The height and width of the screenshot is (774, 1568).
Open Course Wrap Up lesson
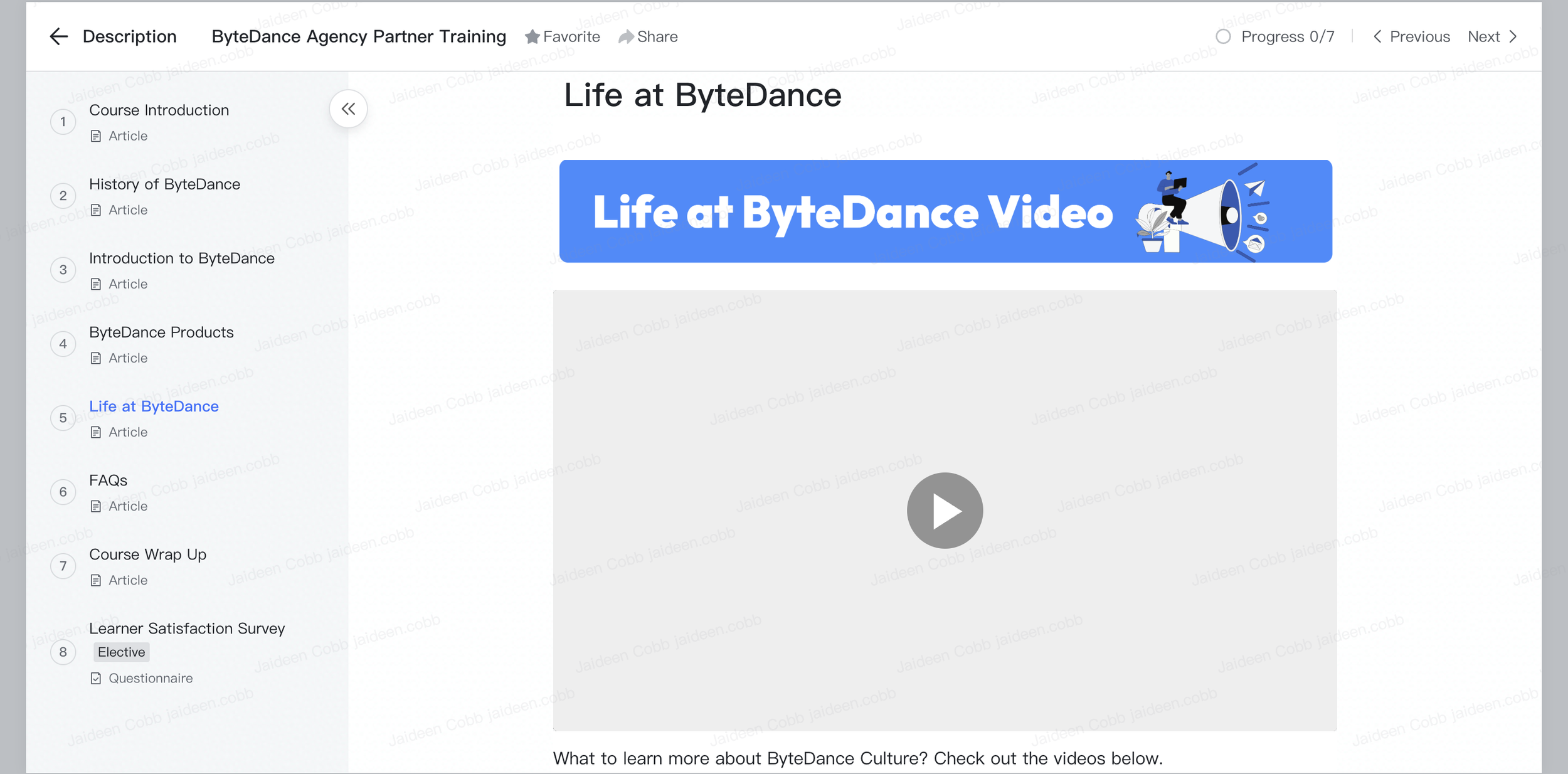coord(147,554)
